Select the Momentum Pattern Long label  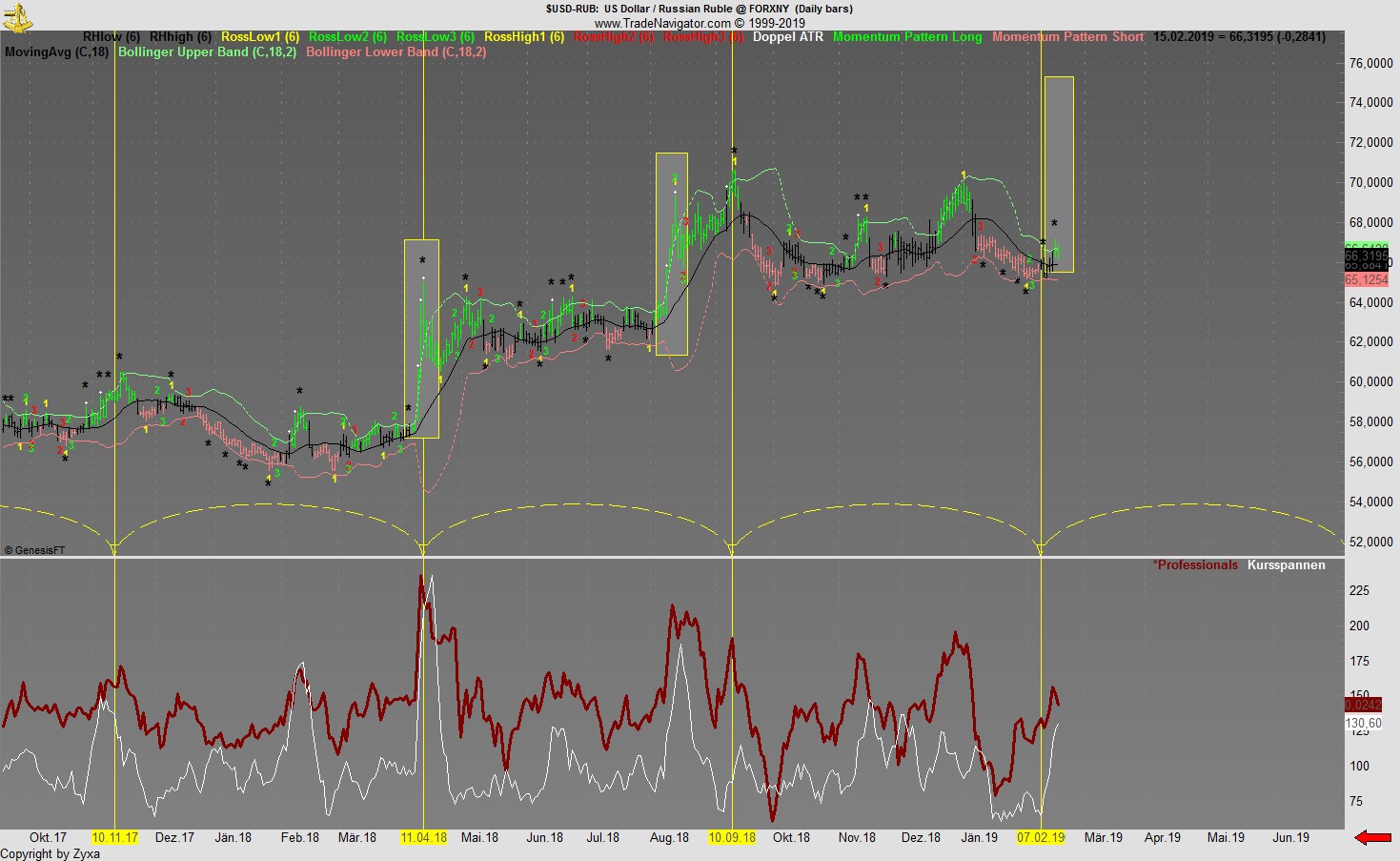click(907, 37)
